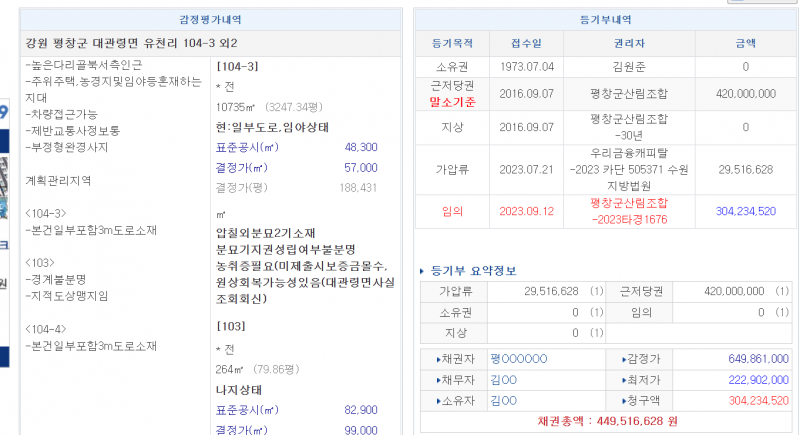Click the 표준공시(㎡) value 48,300

click(x=360, y=147)
